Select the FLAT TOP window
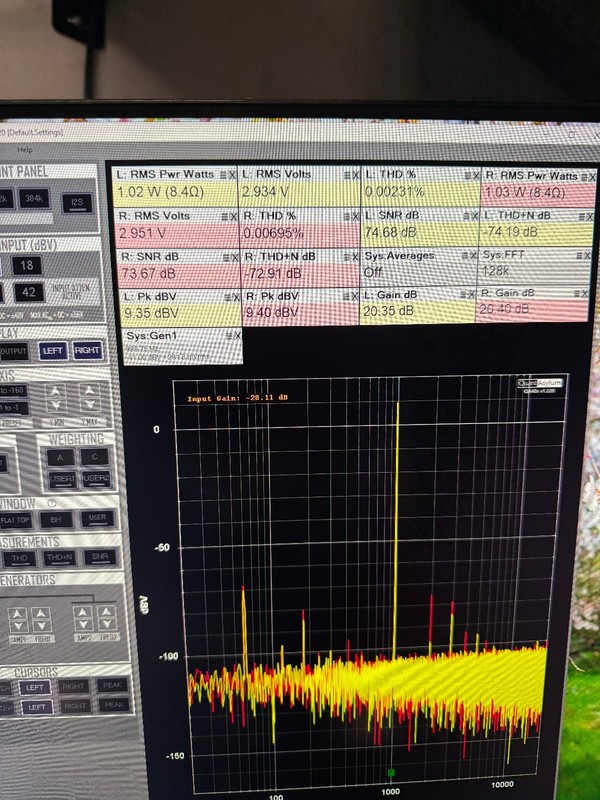This screenshot has width=600, height=800. coord(16,520)
